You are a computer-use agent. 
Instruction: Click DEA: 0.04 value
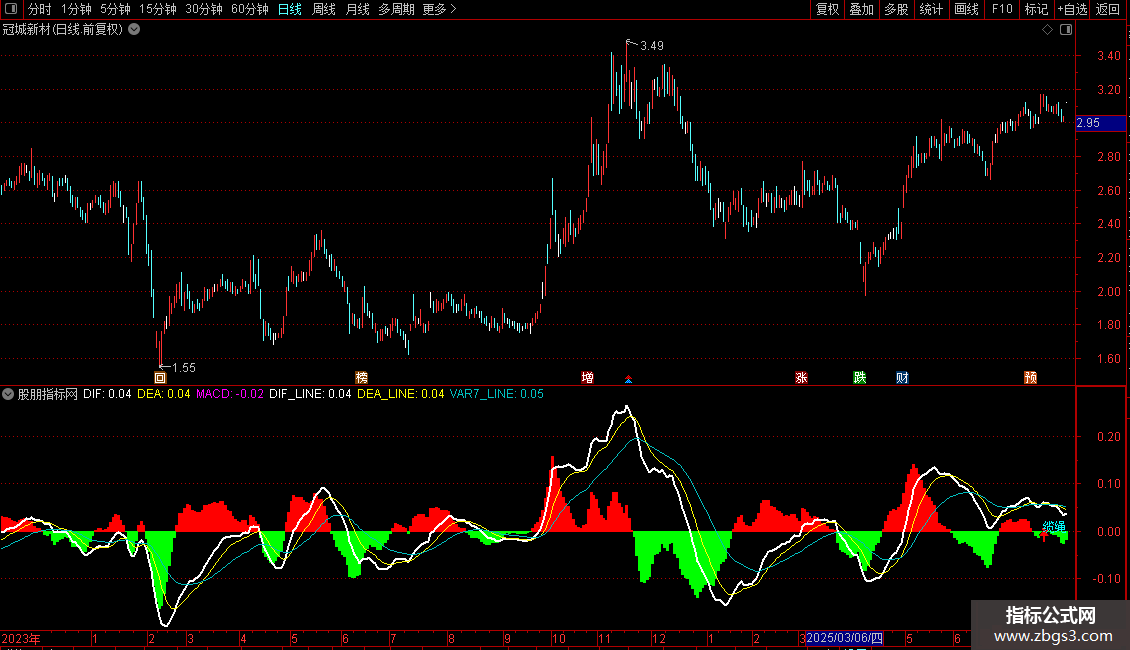(164, 394)
